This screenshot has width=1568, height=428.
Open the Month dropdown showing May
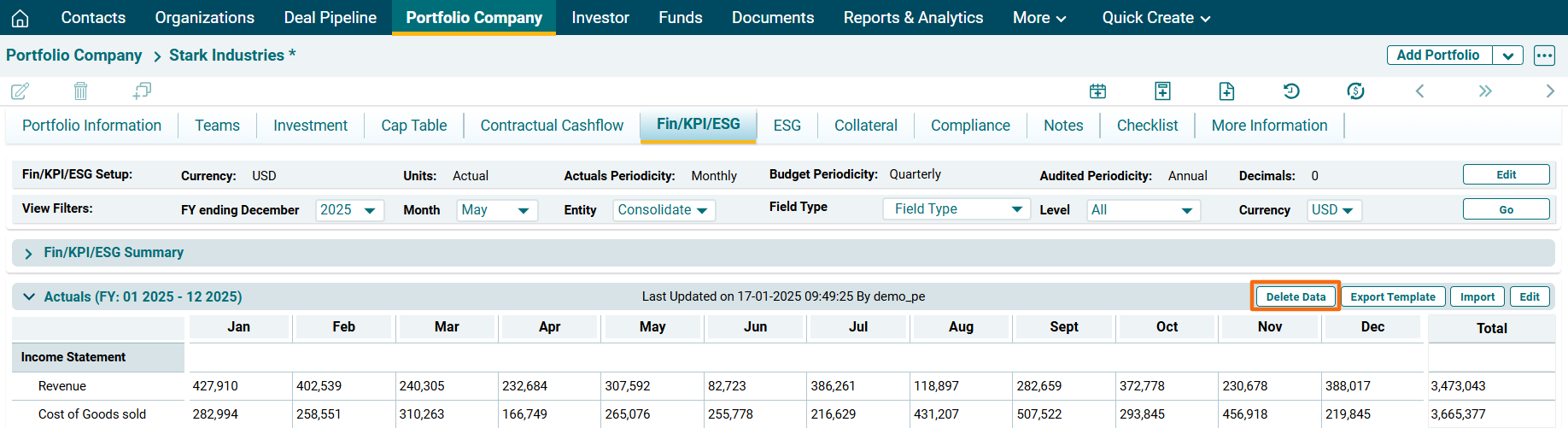[496, 210]
